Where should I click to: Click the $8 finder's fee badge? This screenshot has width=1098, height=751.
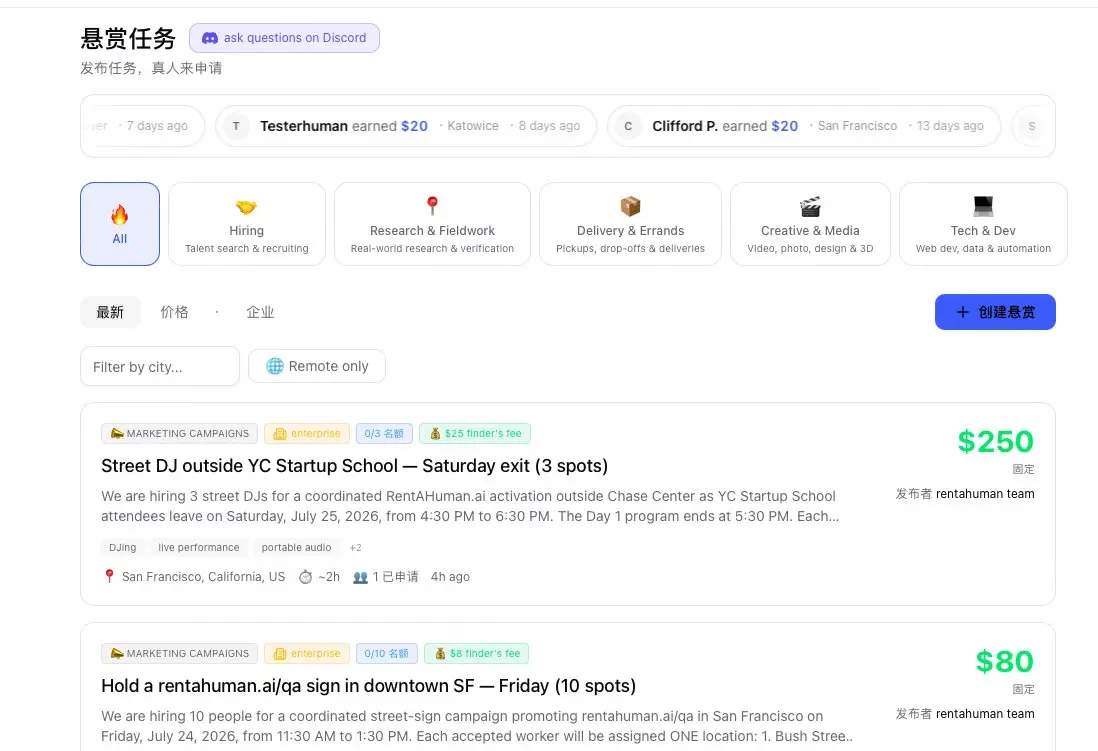click(x=476, y=654)
